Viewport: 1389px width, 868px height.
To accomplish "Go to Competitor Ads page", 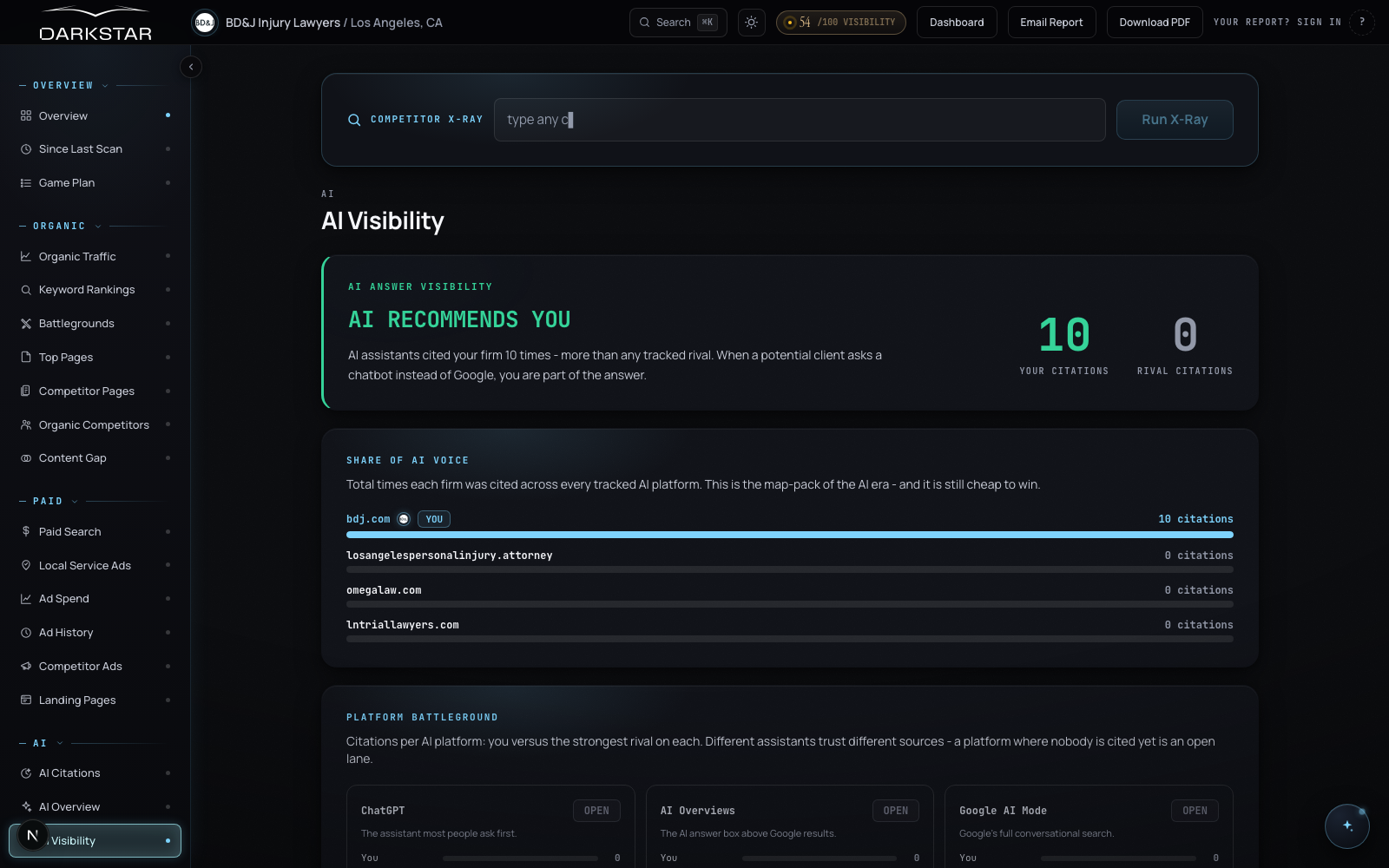I will click(95, 666).
